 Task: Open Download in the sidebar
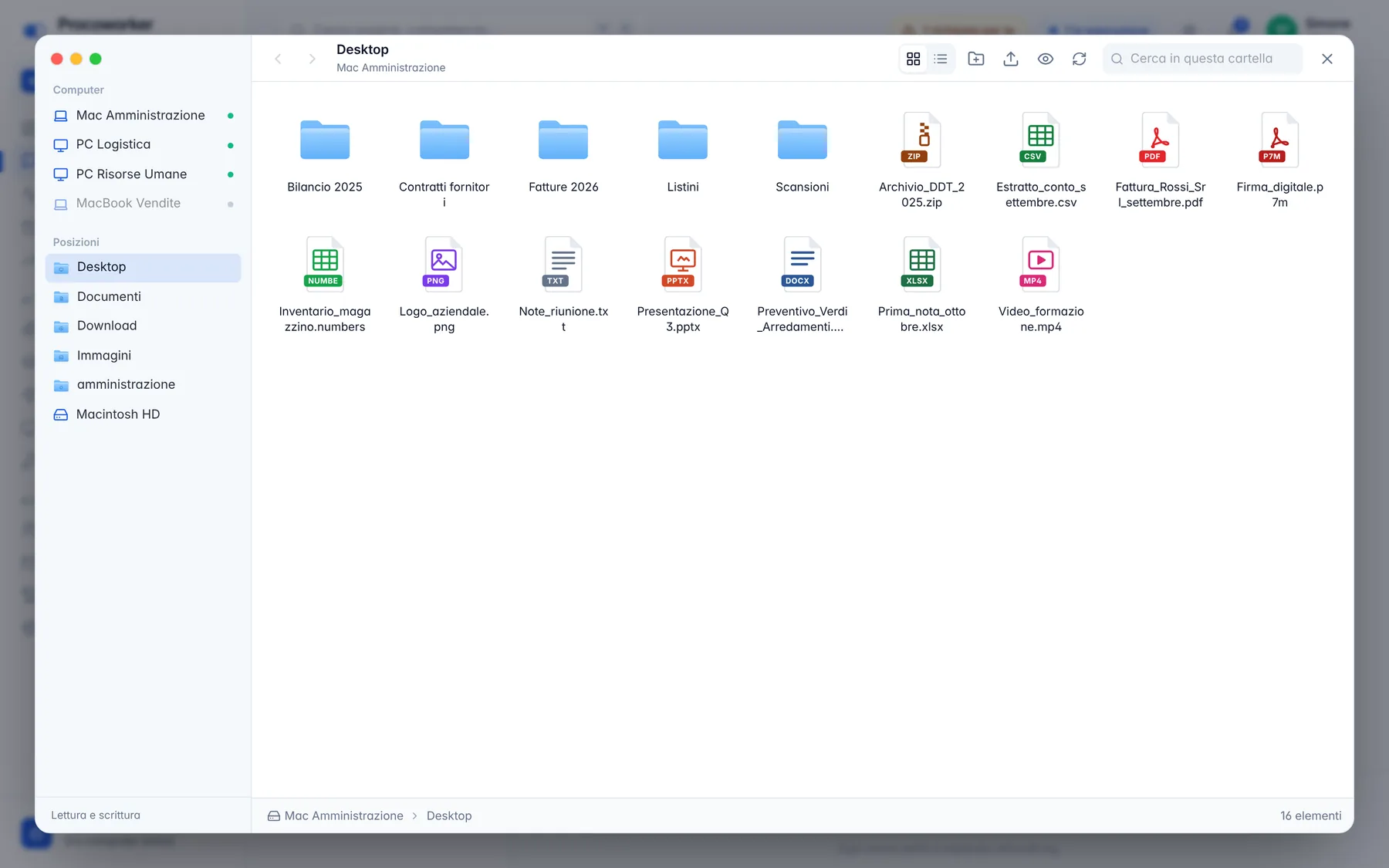pos(144,326)
